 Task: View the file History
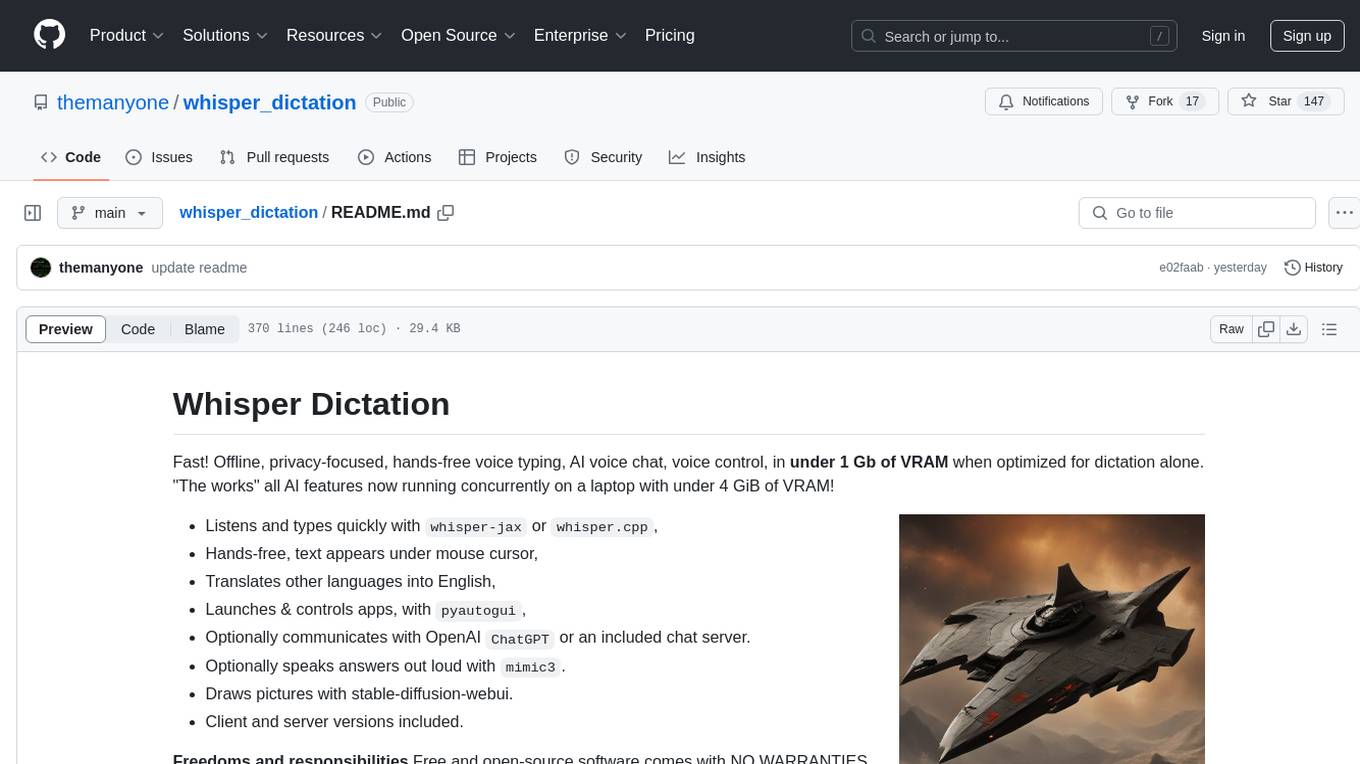1313,268
